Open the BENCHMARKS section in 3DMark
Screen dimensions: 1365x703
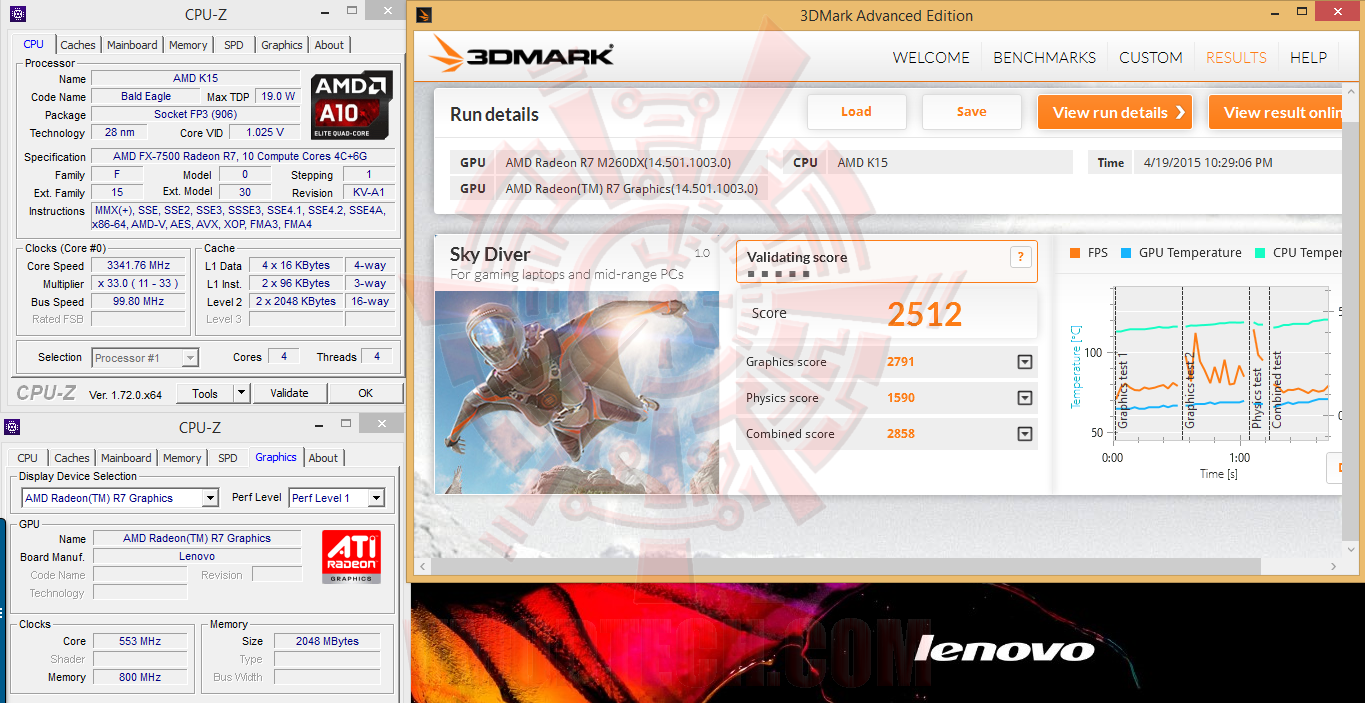(x=1044, y=57)
